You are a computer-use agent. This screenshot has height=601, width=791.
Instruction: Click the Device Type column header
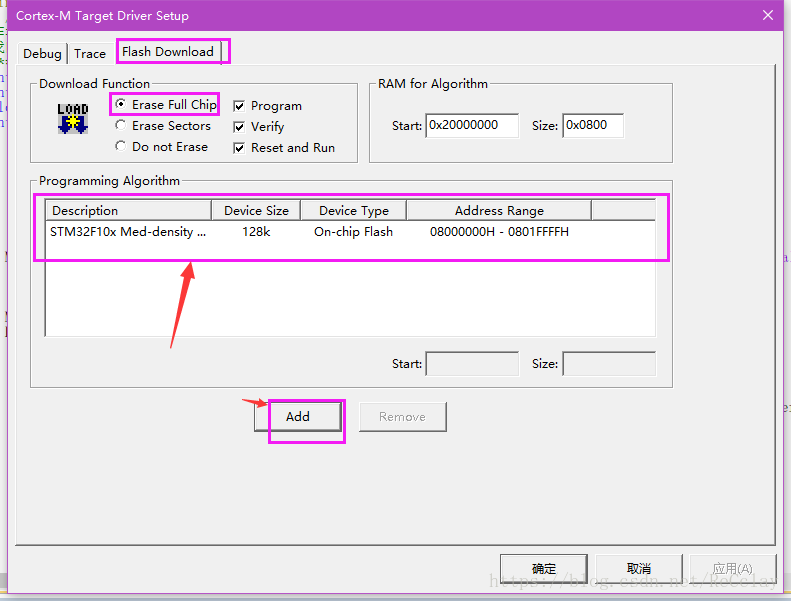tap(354, 210)
